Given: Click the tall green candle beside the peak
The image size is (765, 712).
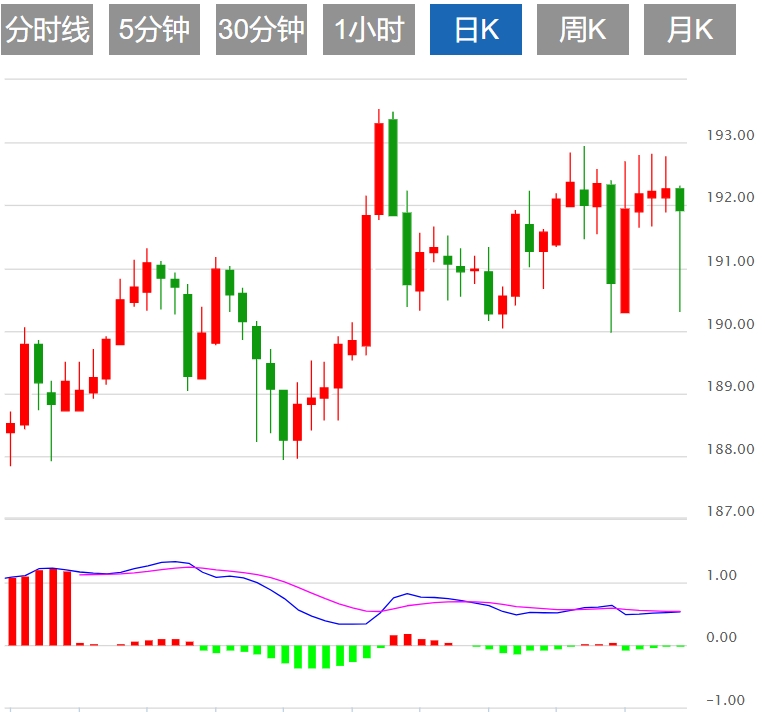Looking at the screenshot, I should 393,167.
